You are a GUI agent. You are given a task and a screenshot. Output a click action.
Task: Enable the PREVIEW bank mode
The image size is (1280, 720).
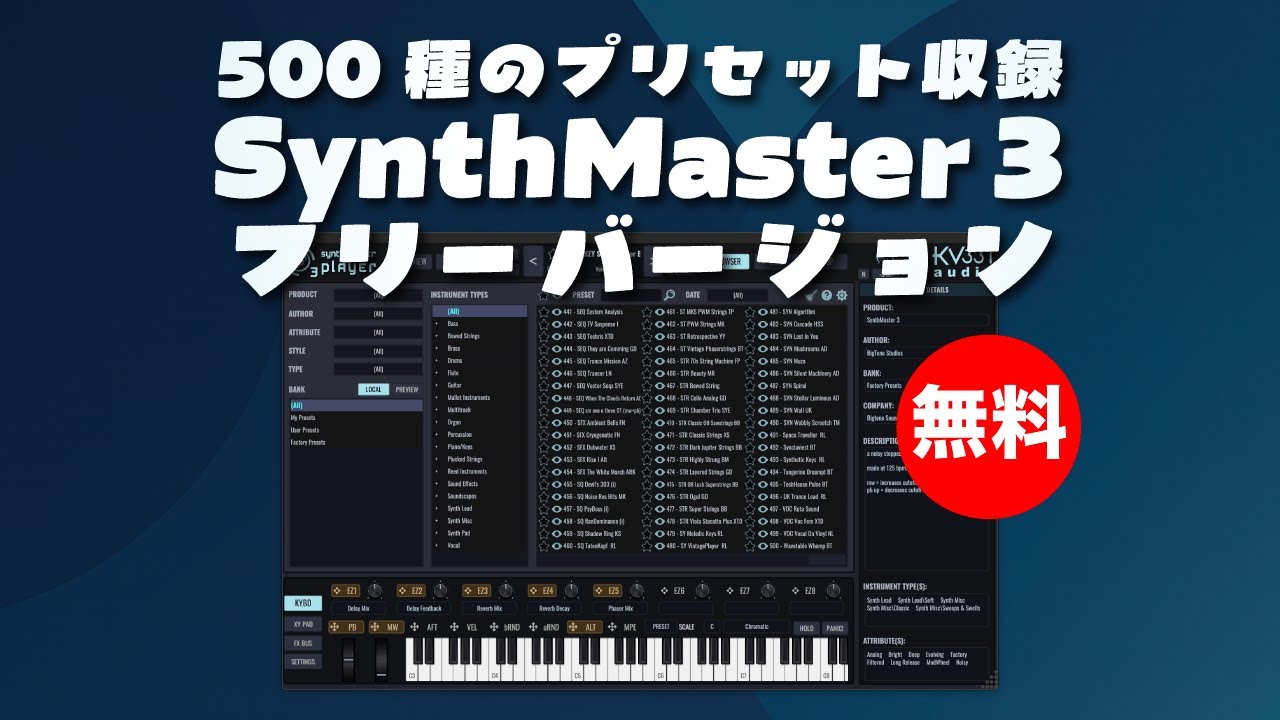(407, 389)
